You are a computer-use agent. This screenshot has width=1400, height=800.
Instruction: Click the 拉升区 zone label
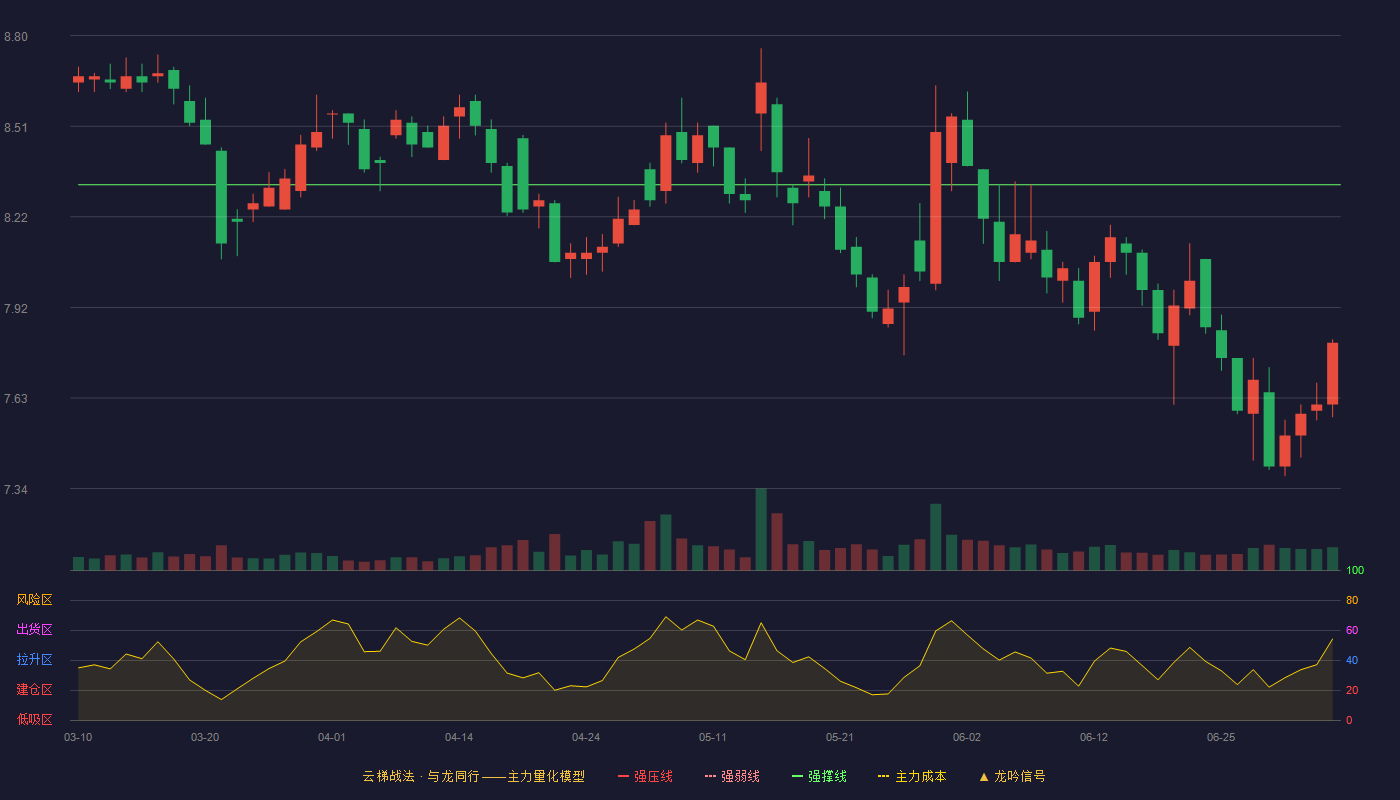point(34,660)
